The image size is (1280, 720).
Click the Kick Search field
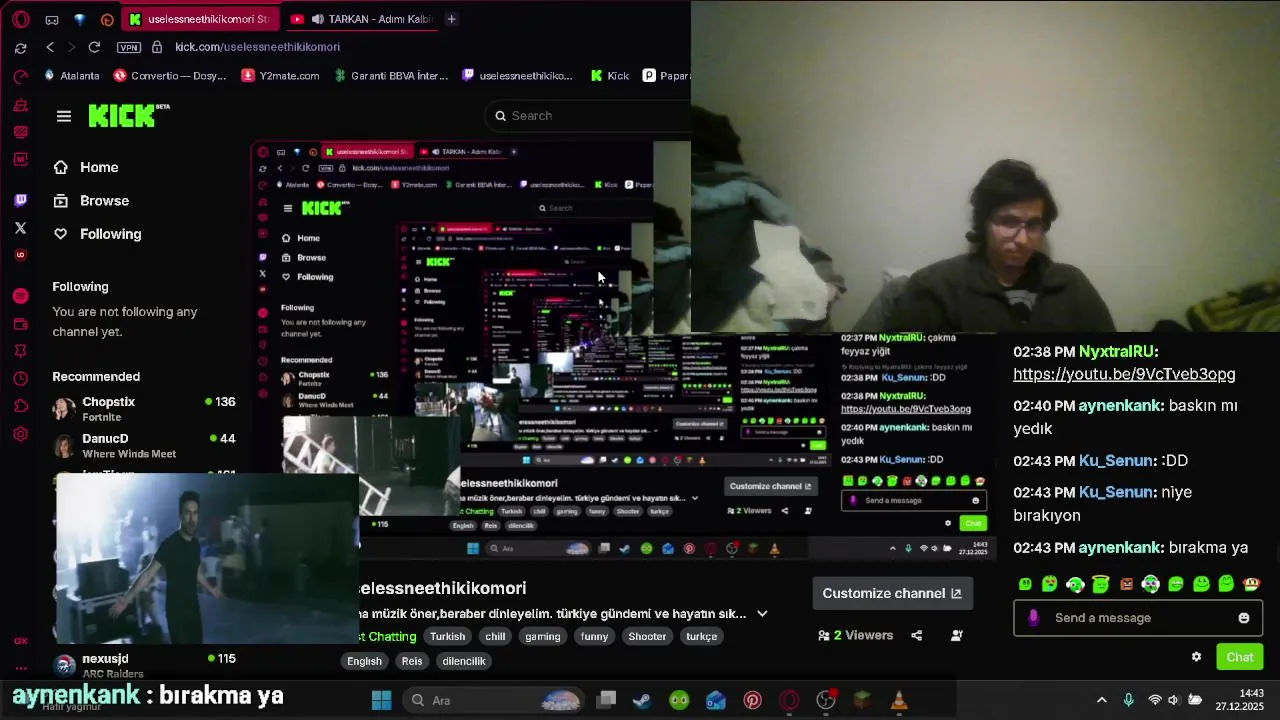click(x=590, y=116)
